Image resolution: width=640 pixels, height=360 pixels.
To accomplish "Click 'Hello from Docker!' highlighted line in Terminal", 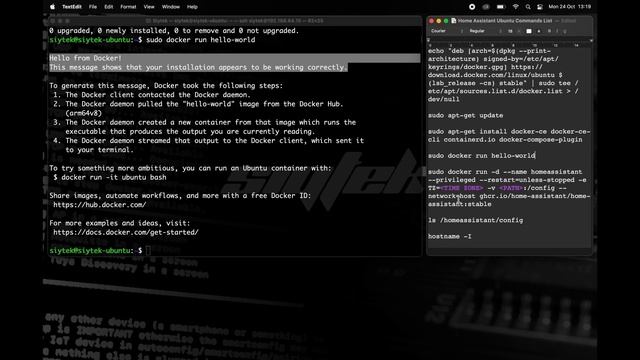I will [x=85, y=58].
